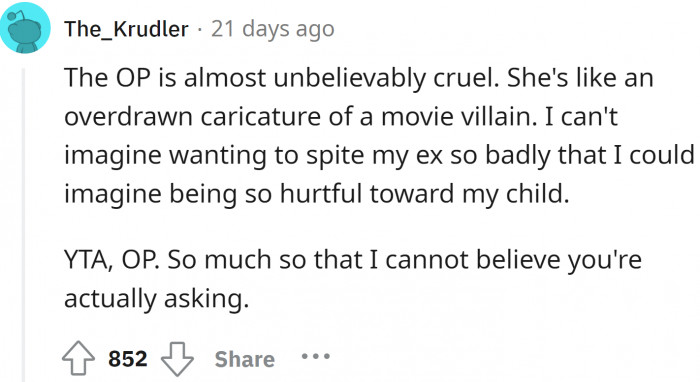Click the words 'The OP is almost'
This screenshot has height=382, width=700.
(x=165, y=78)
